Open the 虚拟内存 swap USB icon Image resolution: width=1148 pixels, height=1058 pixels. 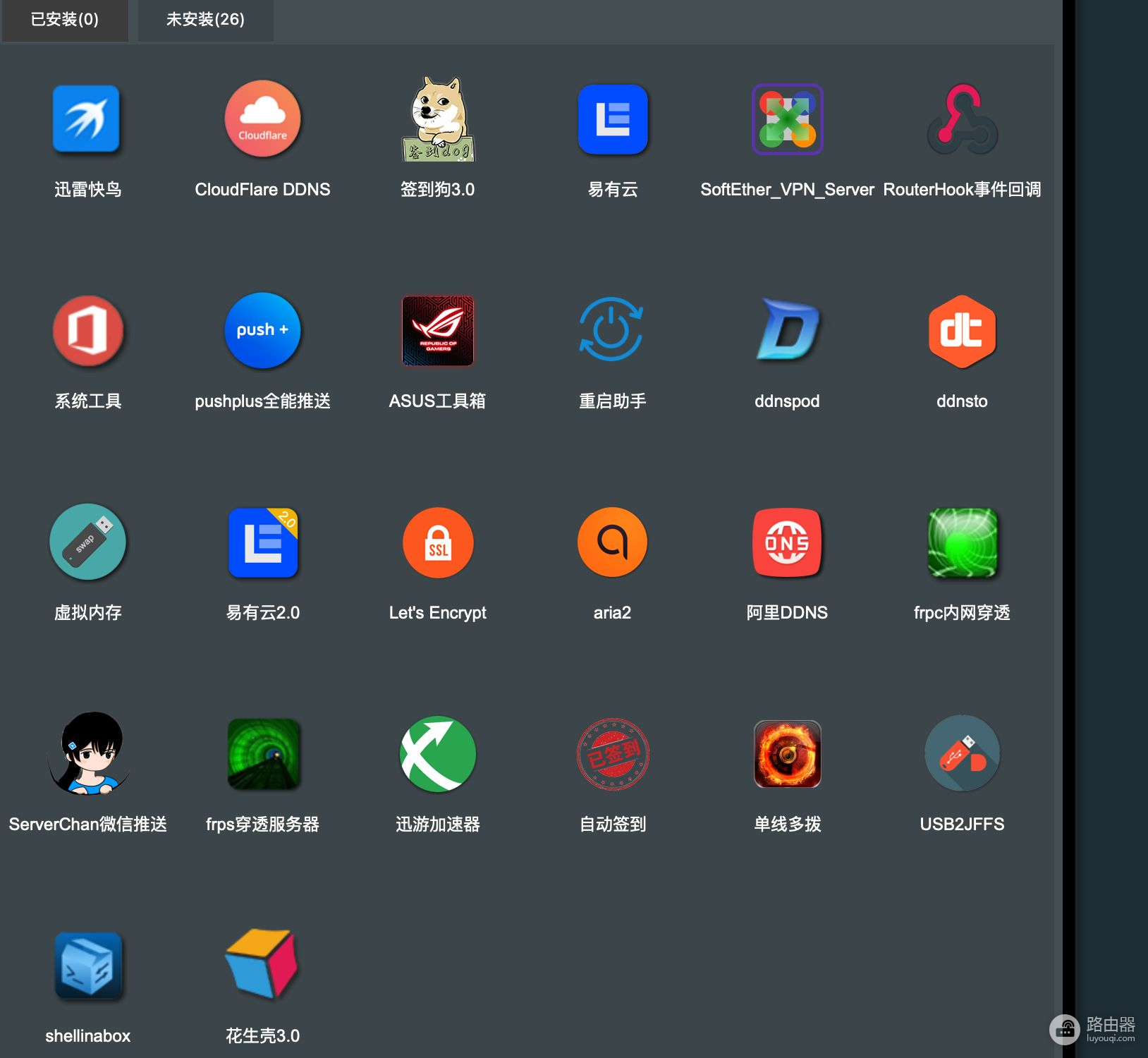tap(88, 542)
